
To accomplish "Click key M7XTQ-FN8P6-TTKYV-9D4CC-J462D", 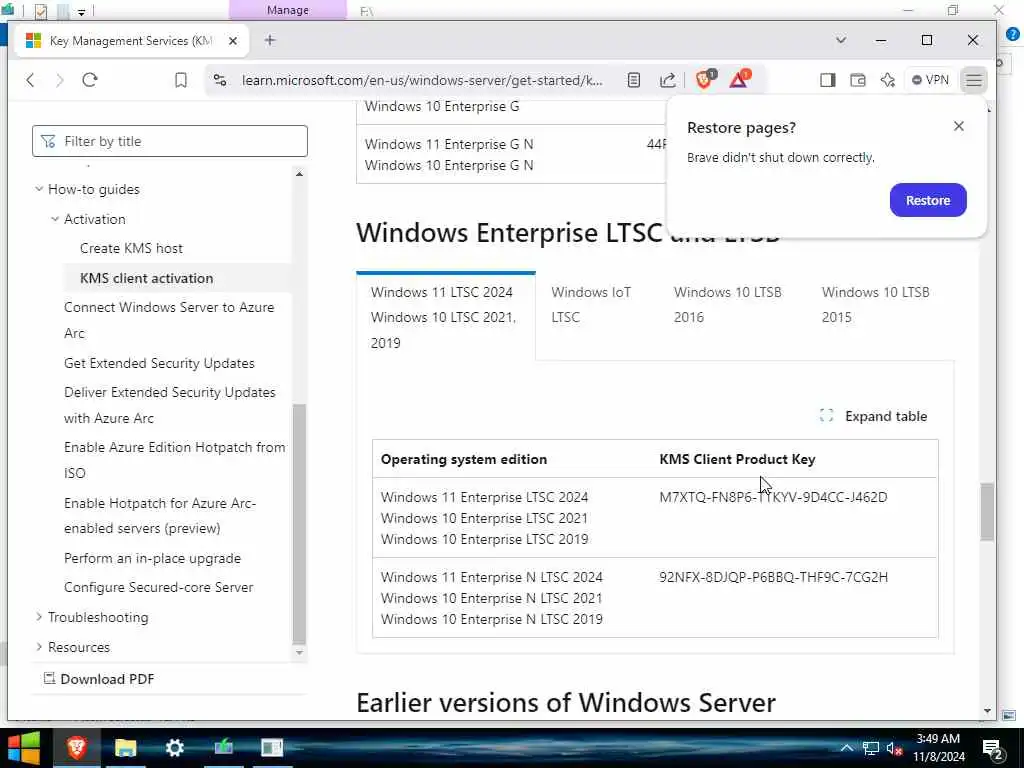I will 773,497.
